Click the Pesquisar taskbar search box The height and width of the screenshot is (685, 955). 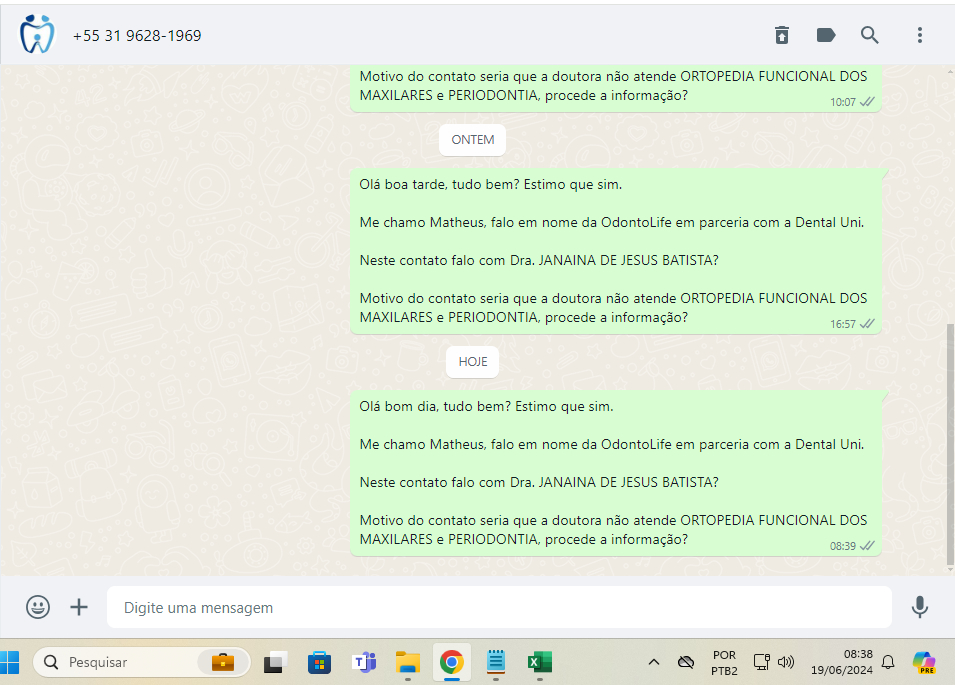tap(141, 662)
